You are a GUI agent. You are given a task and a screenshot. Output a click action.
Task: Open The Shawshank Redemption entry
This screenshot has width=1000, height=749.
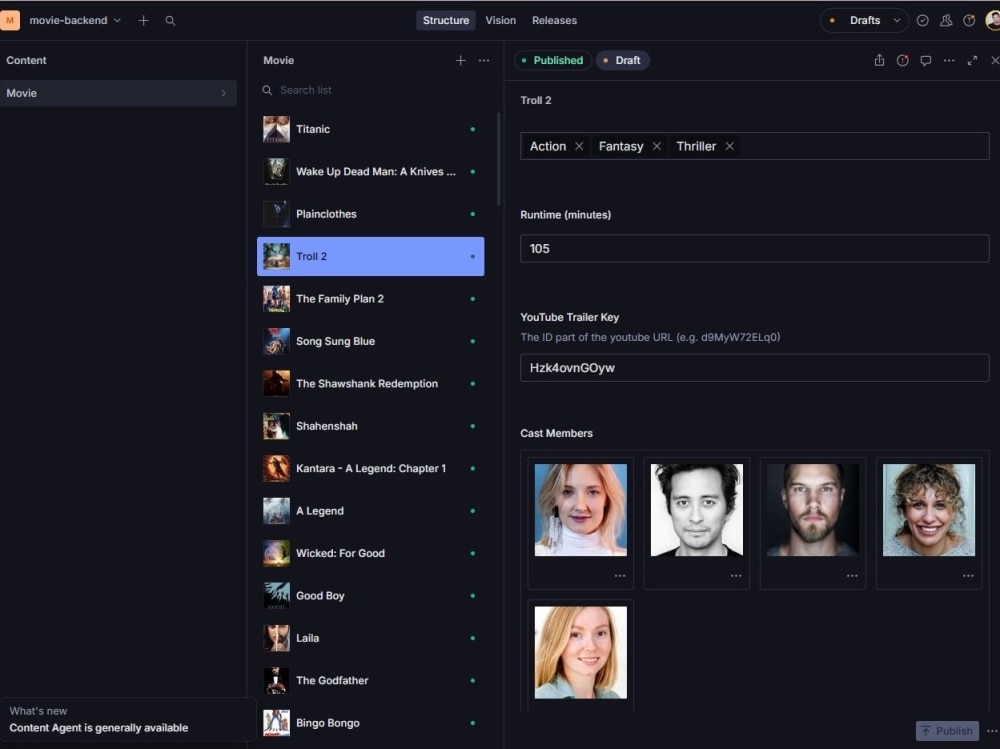pos(371,383)
